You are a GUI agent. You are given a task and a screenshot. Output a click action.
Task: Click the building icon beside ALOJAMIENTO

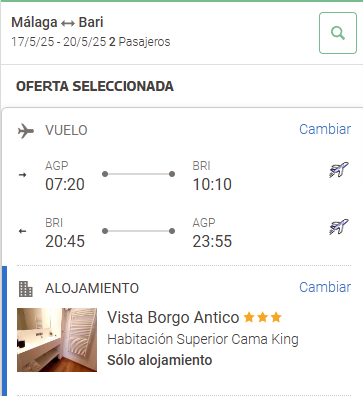pyautogui.click(x=26, y=289)
